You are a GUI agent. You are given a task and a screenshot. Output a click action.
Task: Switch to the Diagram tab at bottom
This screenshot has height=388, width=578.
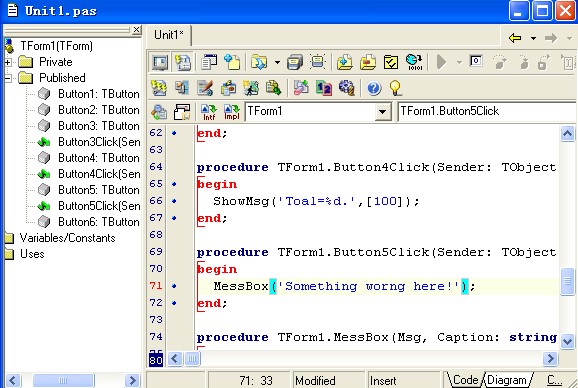coord(507,380)
